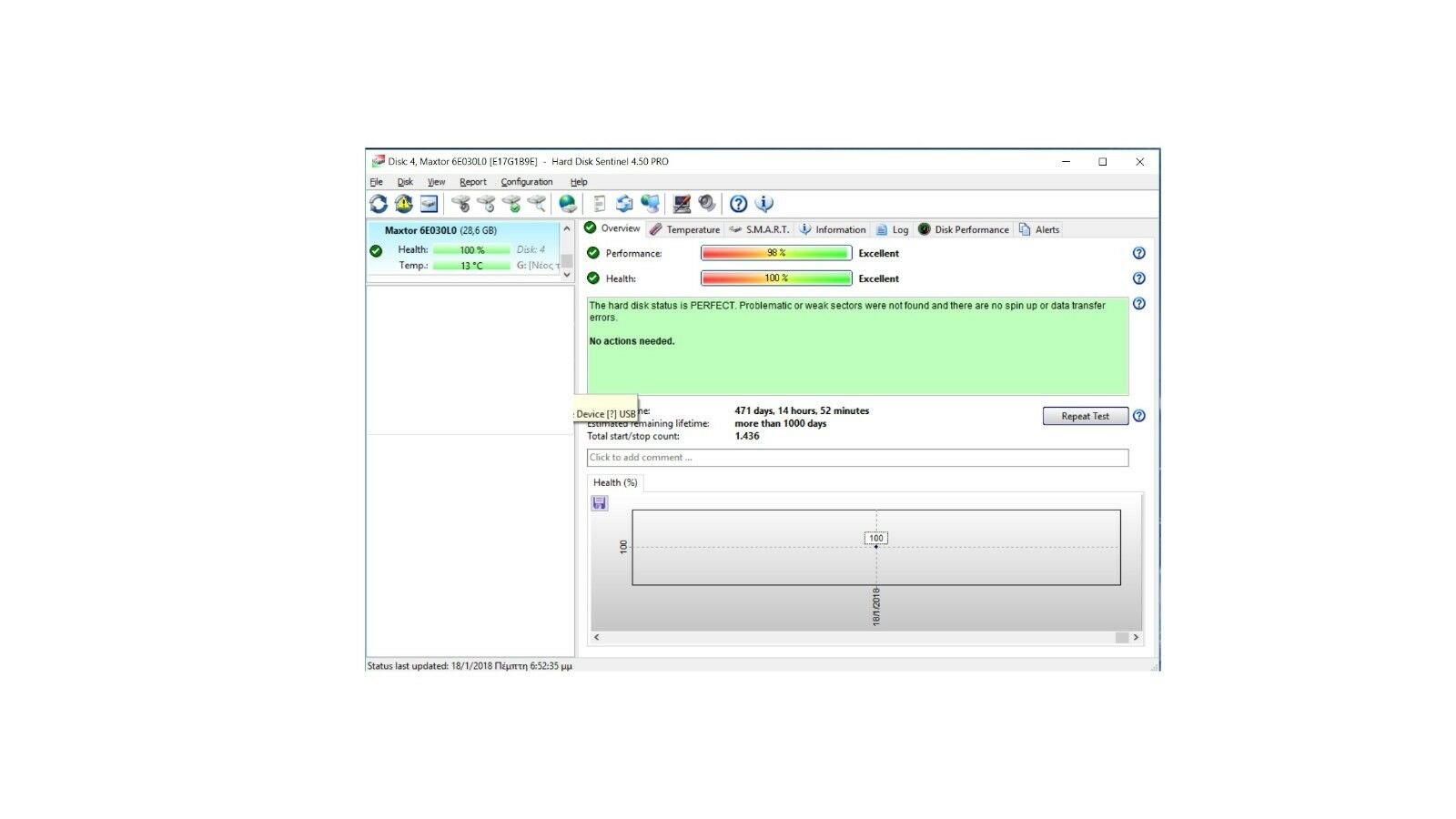Select the Overview tab
The width and height of the screenshot is (1456, 819).
pos(612,228)
